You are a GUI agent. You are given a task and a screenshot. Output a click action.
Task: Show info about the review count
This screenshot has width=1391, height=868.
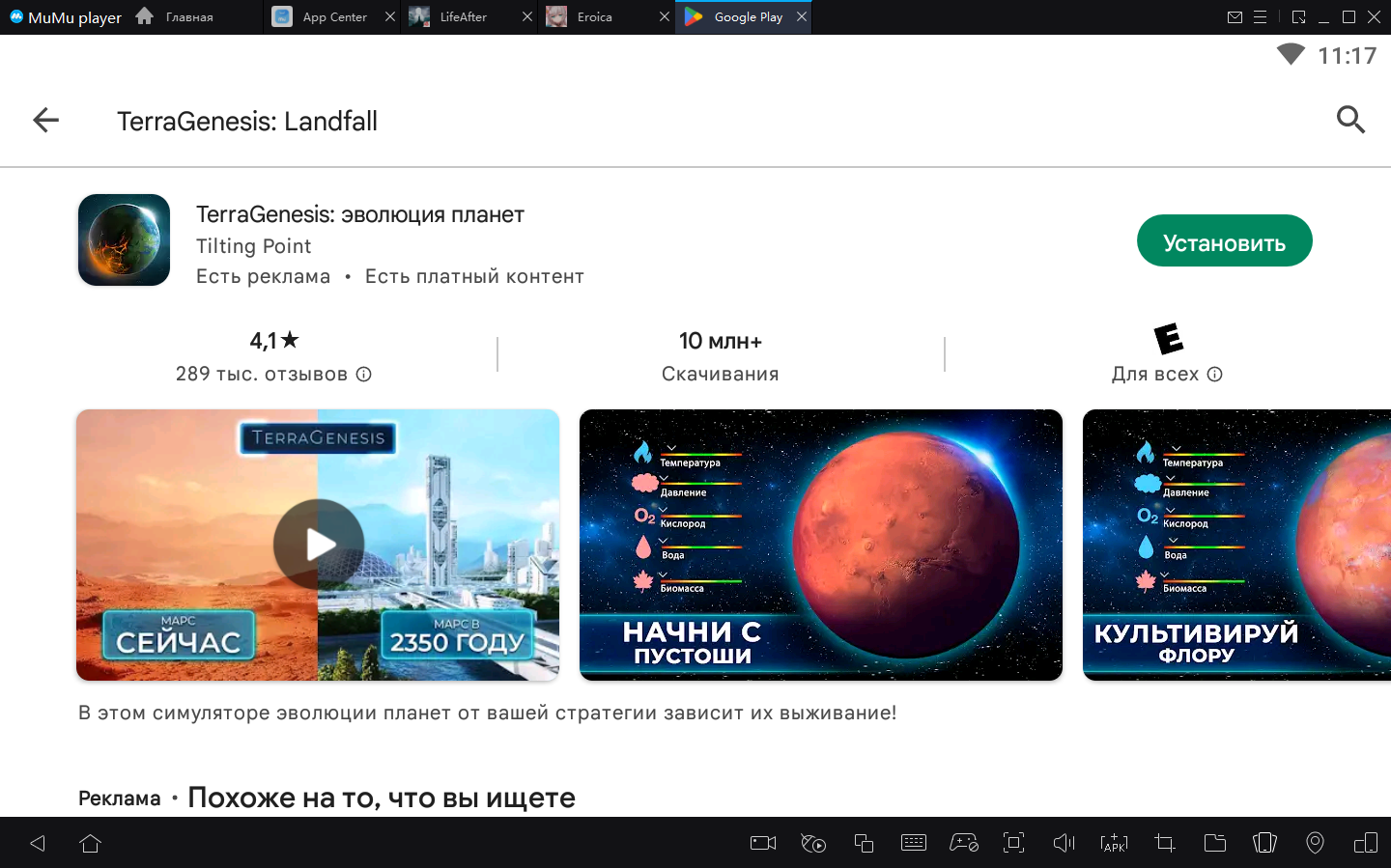[364, 375]
